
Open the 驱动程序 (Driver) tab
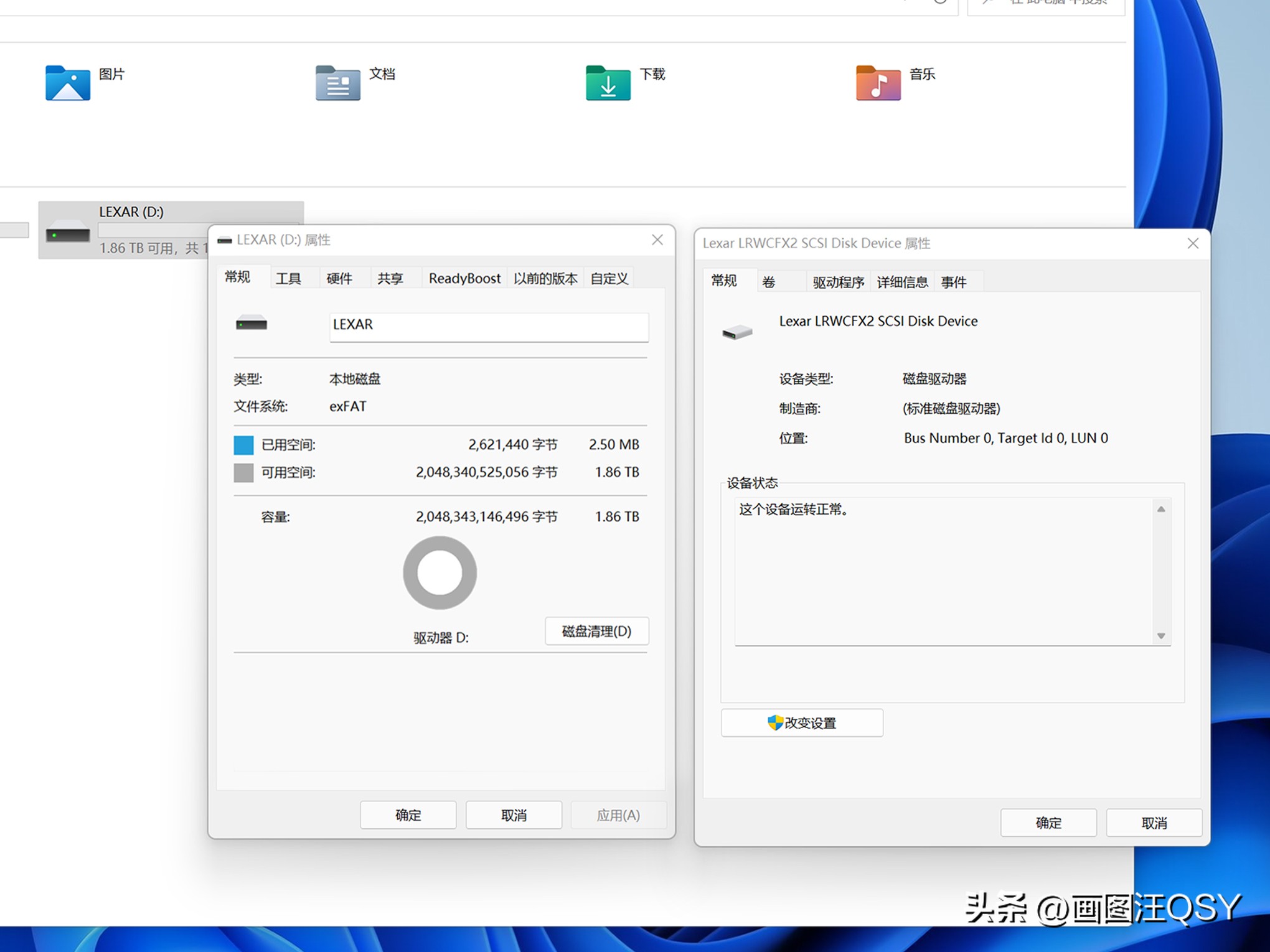[x=838, y=281]
